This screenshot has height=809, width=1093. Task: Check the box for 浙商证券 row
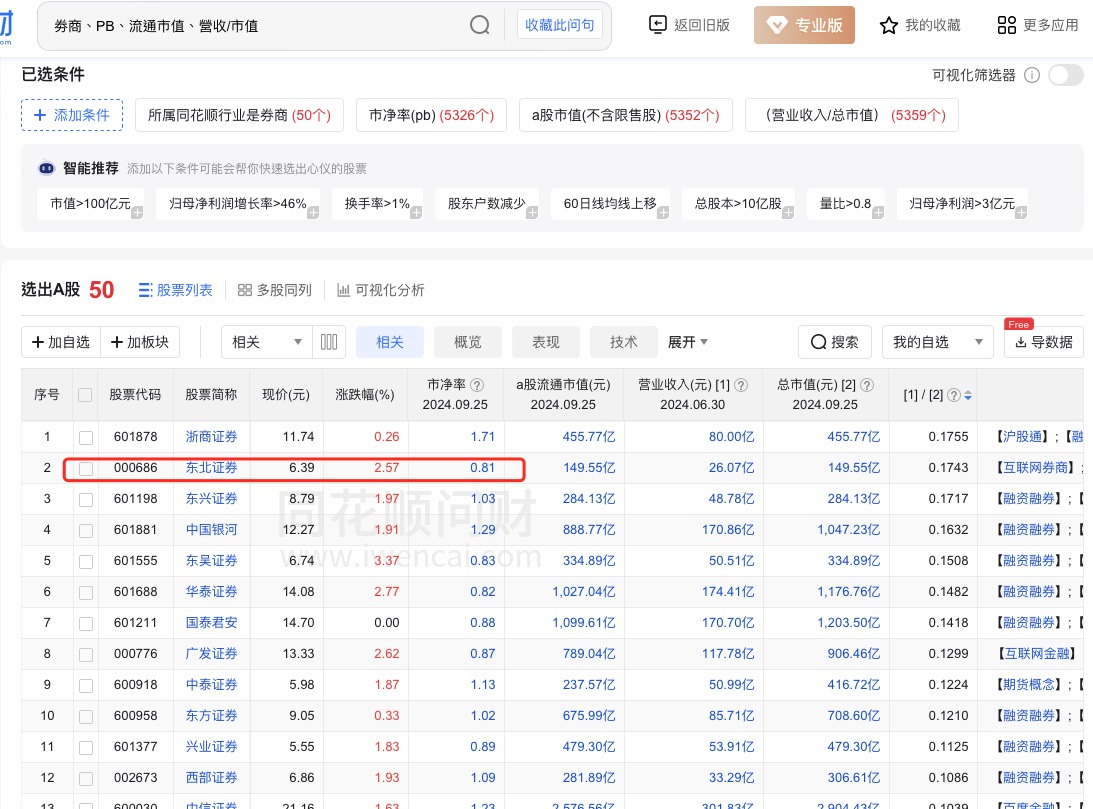(x=86, y=438)
